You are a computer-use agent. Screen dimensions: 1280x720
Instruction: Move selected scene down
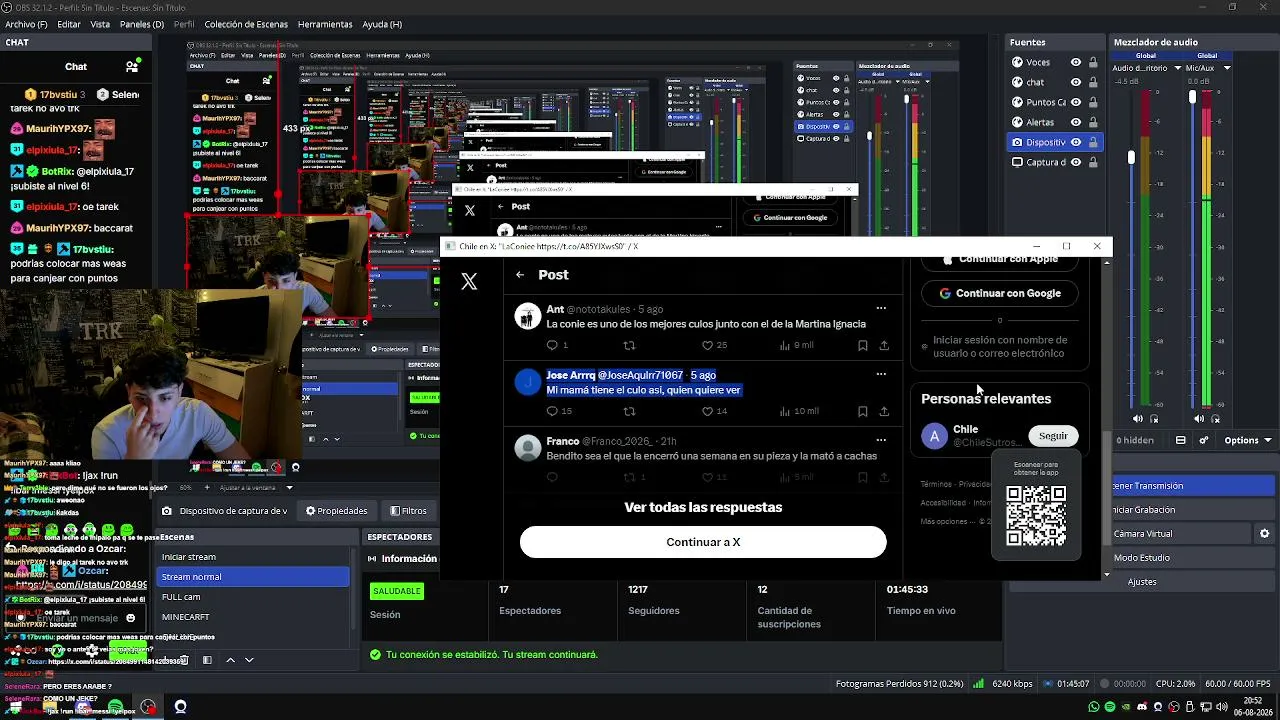click(249, 660)
